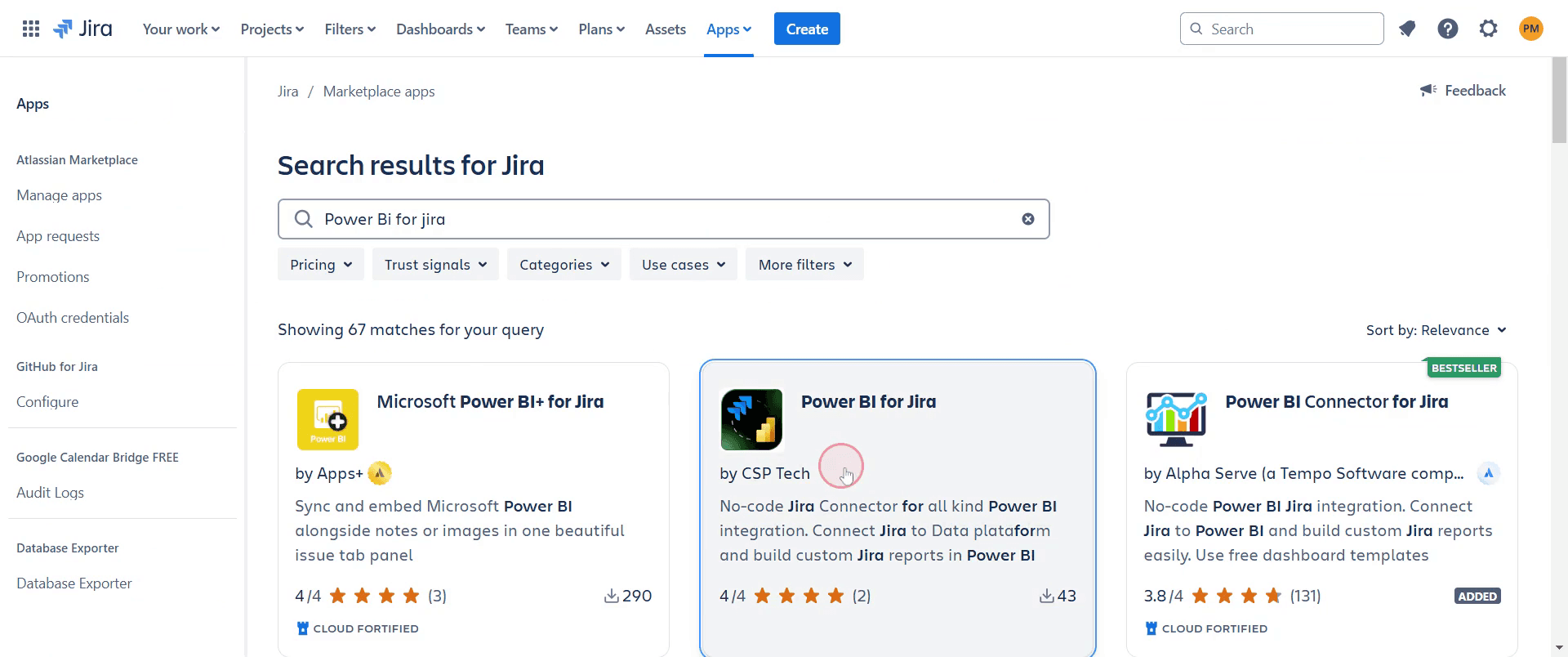The image size is (1568, 657).
Task: Click the magnifier icon in marketplace search
Action: (x=303, y=219)
